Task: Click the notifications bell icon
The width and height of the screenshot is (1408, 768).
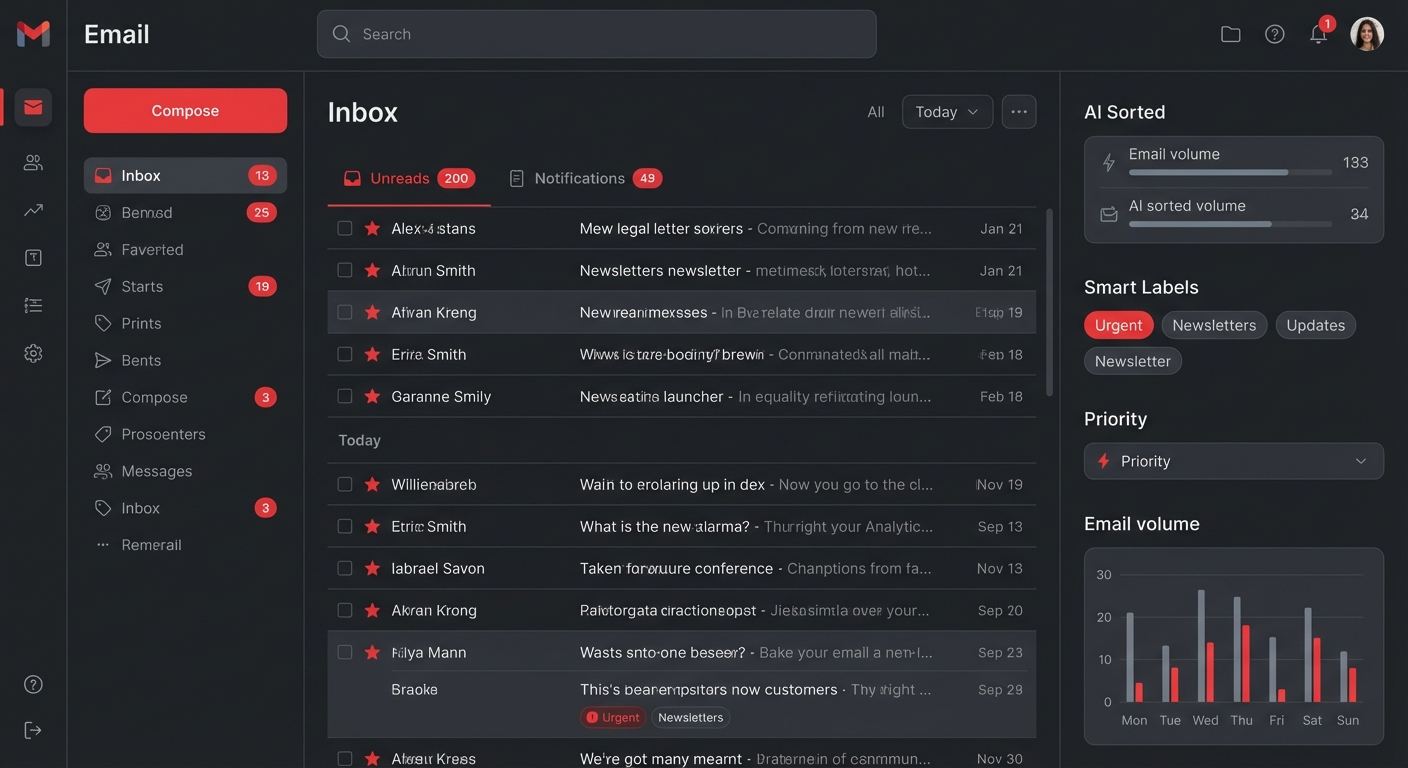Action: coord(1318,35)
